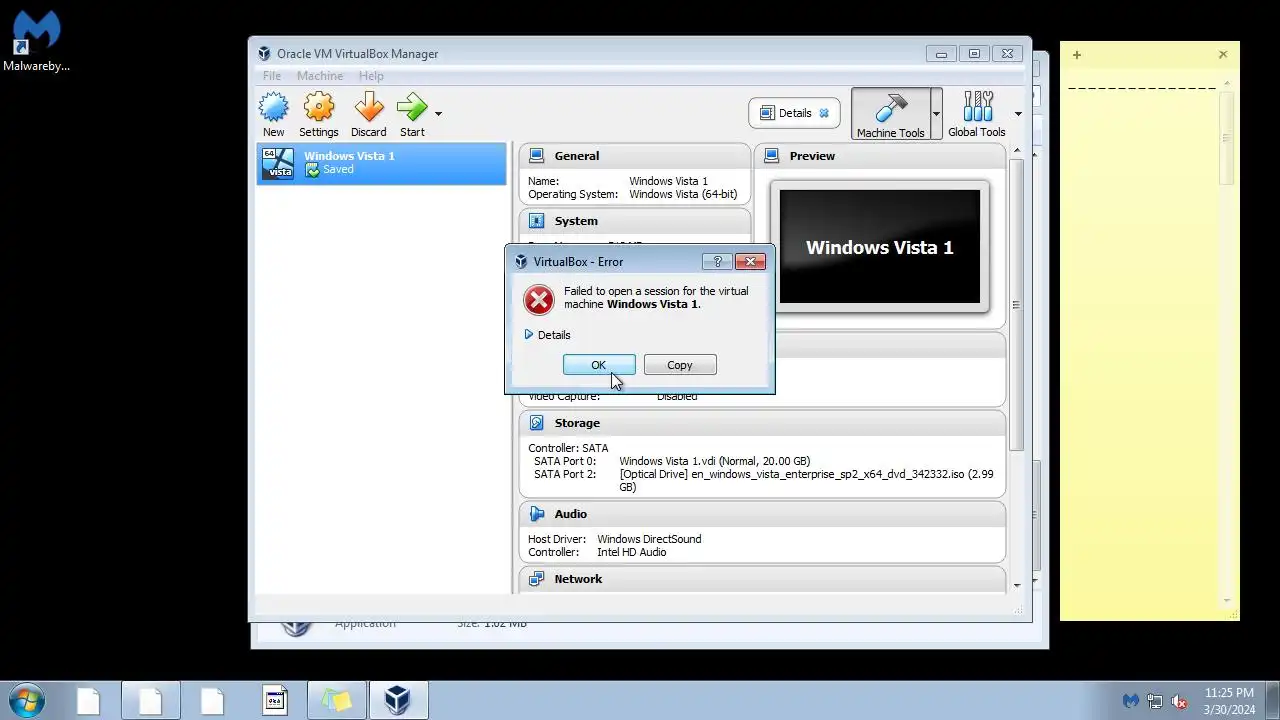Click the red error X icon
The width and height of the screenshot is (1280, 720).
pos(539,299)
